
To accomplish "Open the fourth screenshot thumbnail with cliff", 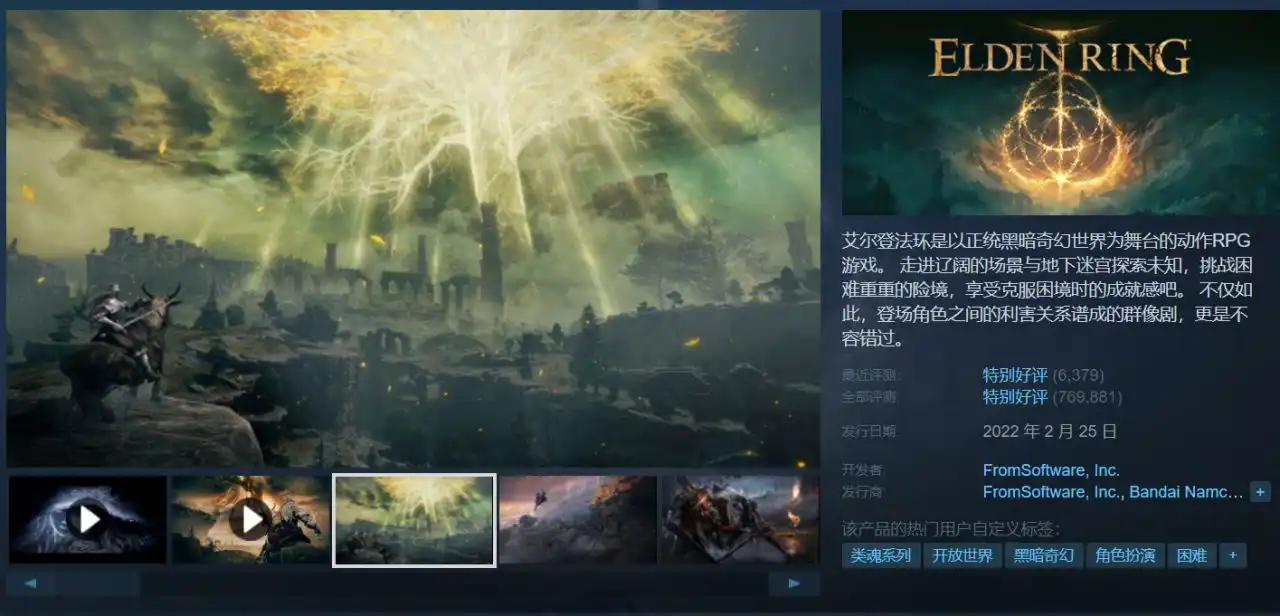I will (578, 519).
